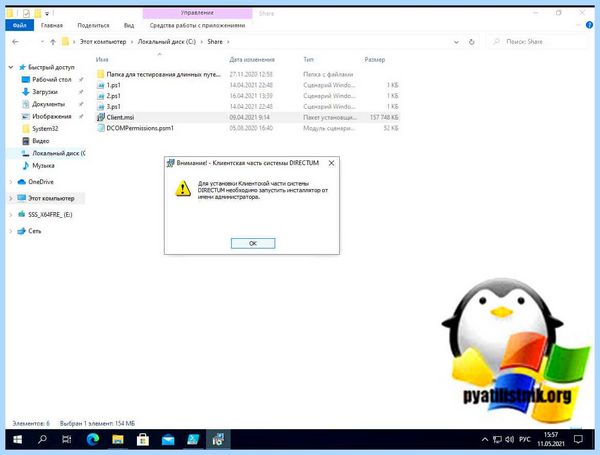Open Microsoft Store from the taskbar
The height and width of the screenshot is (455, 600).
(x=143, y=440)
